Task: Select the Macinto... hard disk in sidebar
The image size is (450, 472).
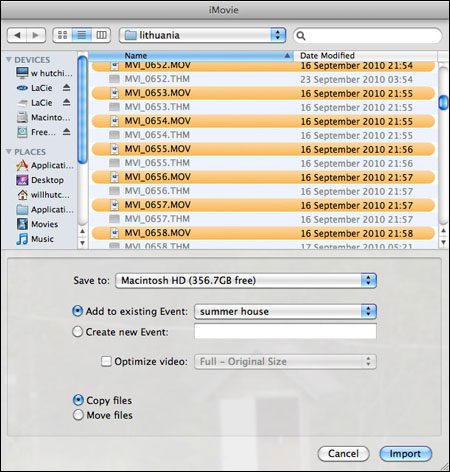Action: tap(44, 117)
